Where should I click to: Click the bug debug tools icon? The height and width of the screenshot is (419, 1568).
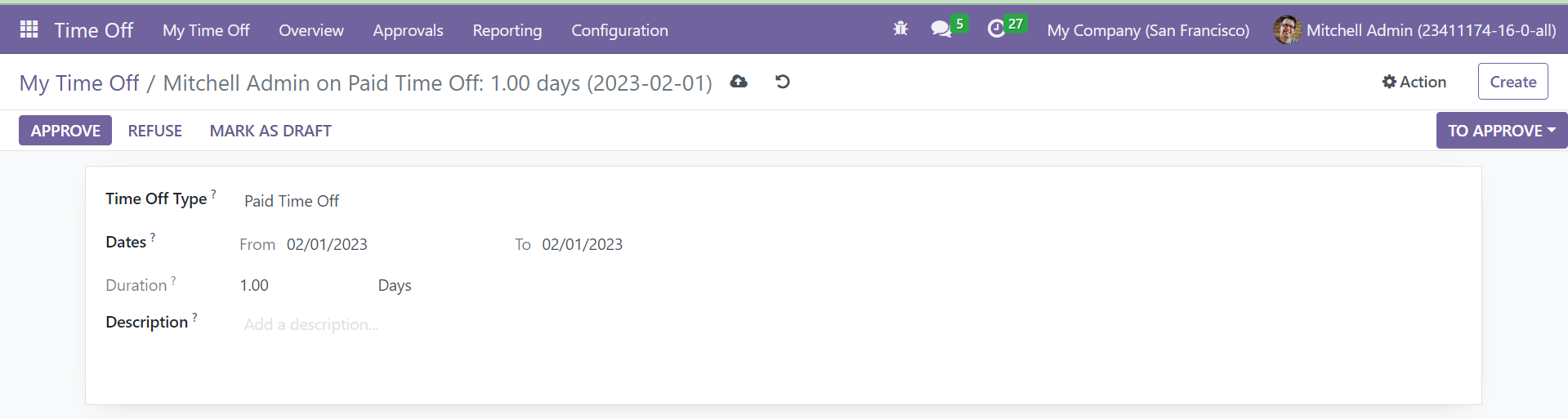click(x=900, y=29)
